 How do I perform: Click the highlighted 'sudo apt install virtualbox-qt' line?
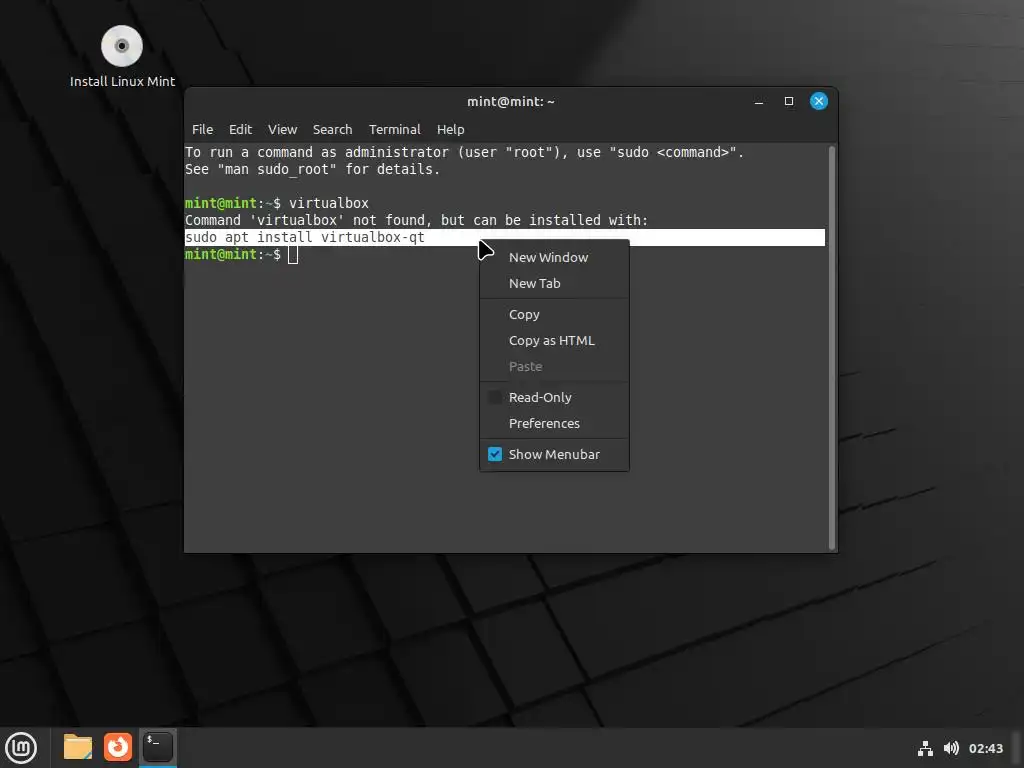pyautogui.click(x=504, y=237)
